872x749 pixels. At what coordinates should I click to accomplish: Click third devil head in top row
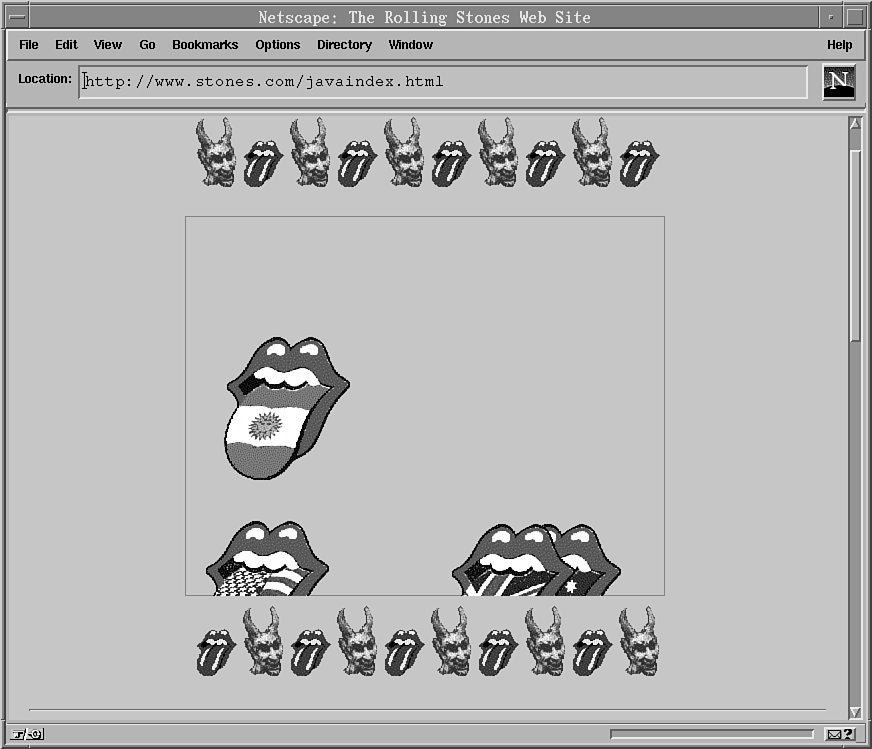(403, 152)
